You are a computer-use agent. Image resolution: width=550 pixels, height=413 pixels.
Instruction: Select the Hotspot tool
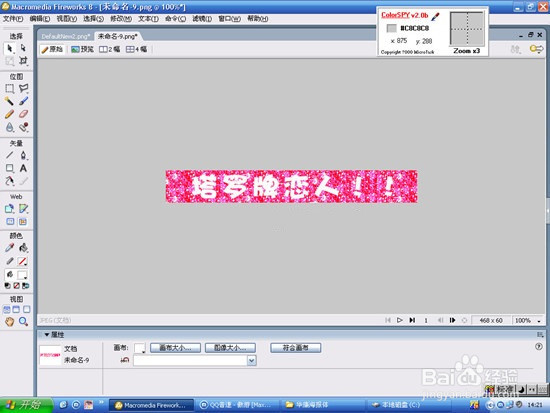click(x=9, y=209)
